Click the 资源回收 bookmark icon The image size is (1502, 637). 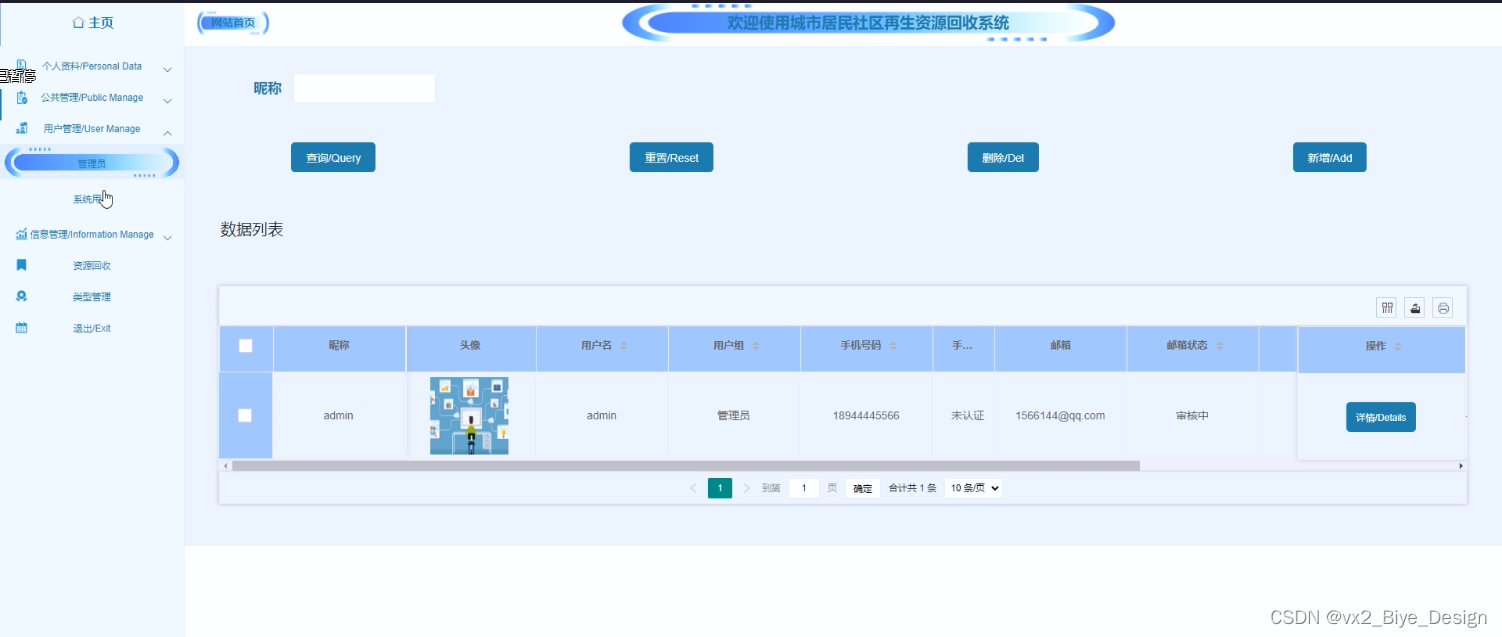(x=21, y=266)
